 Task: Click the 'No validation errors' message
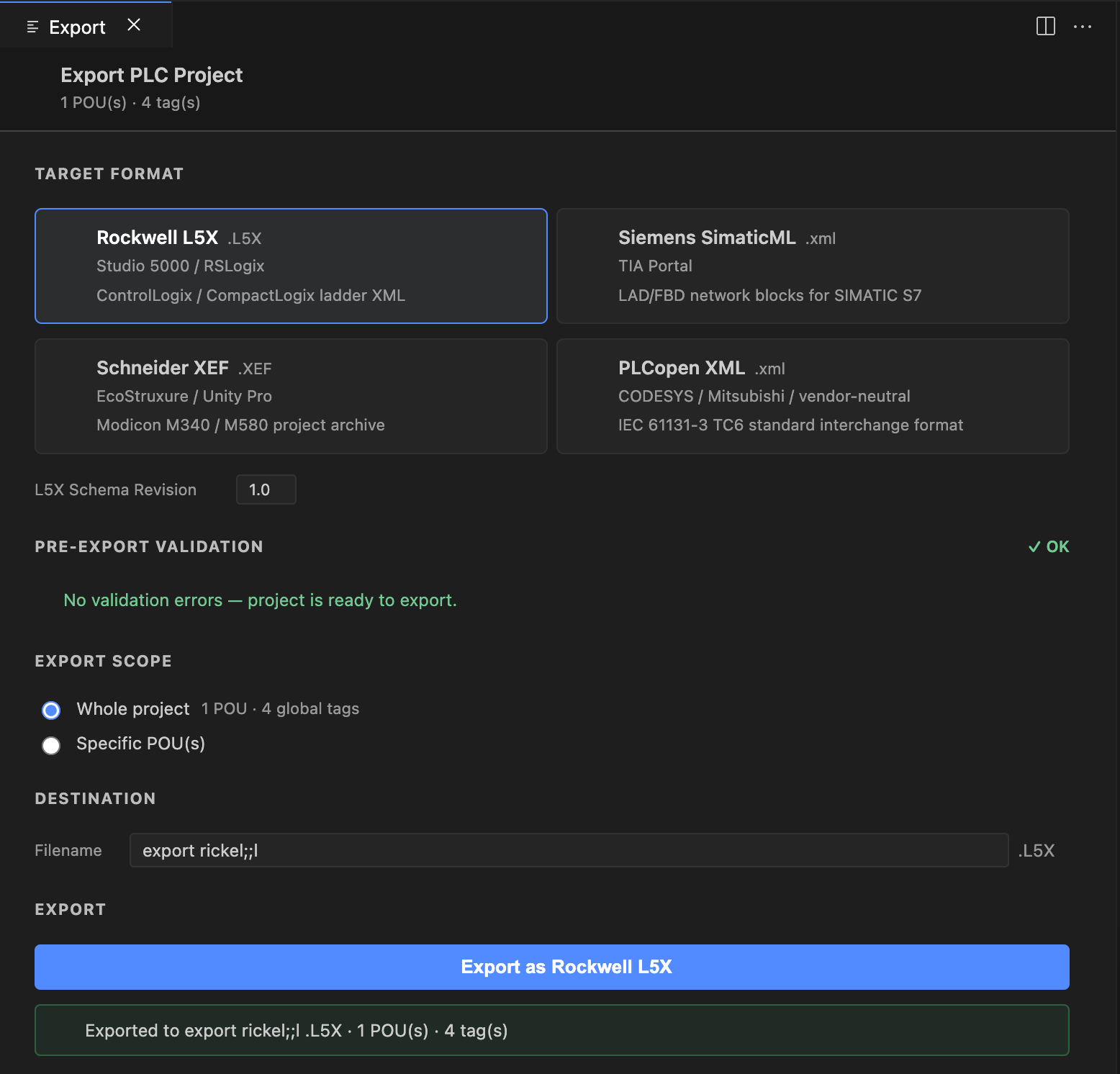coord(261,600)
